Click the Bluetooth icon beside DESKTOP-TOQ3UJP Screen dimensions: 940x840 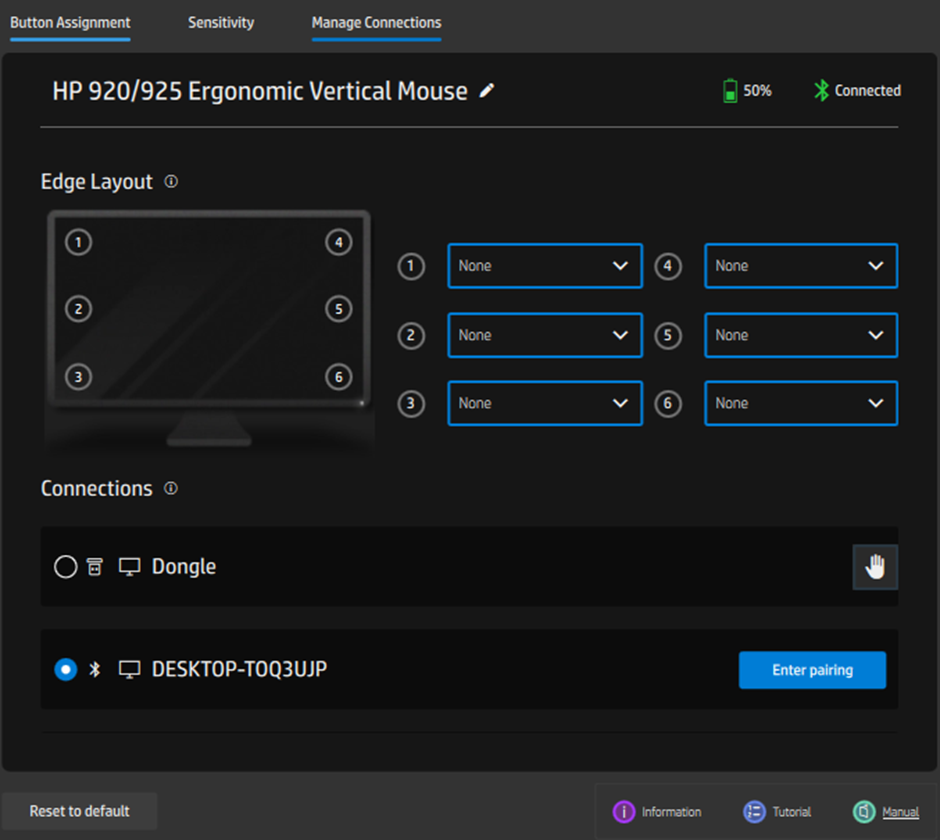[x=95, y=669]
